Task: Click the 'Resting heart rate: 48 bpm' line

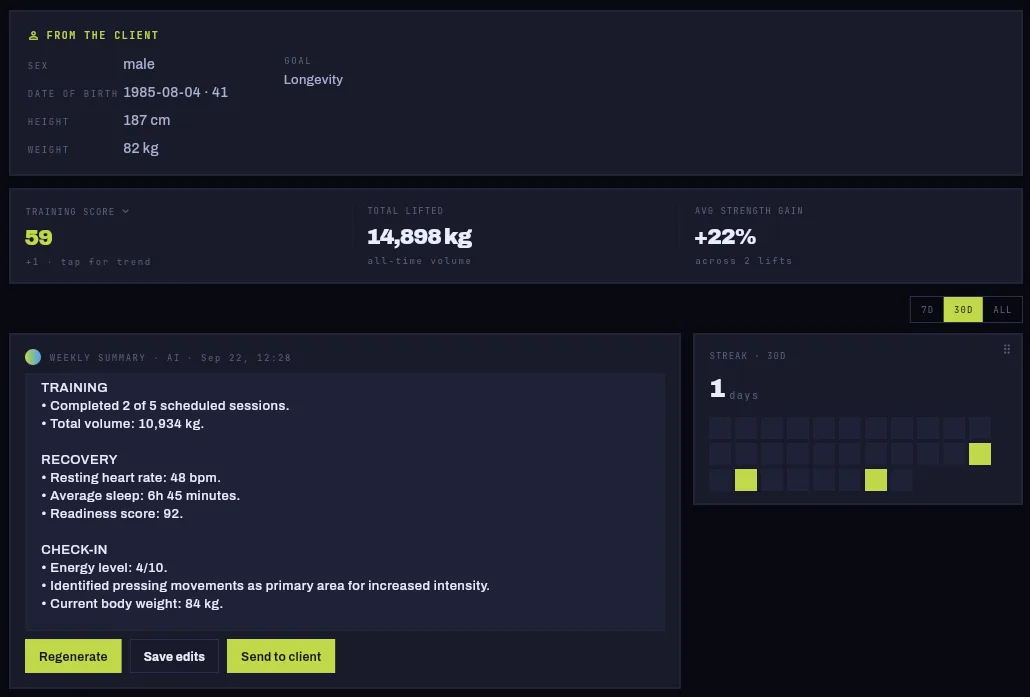Action: 131,478
